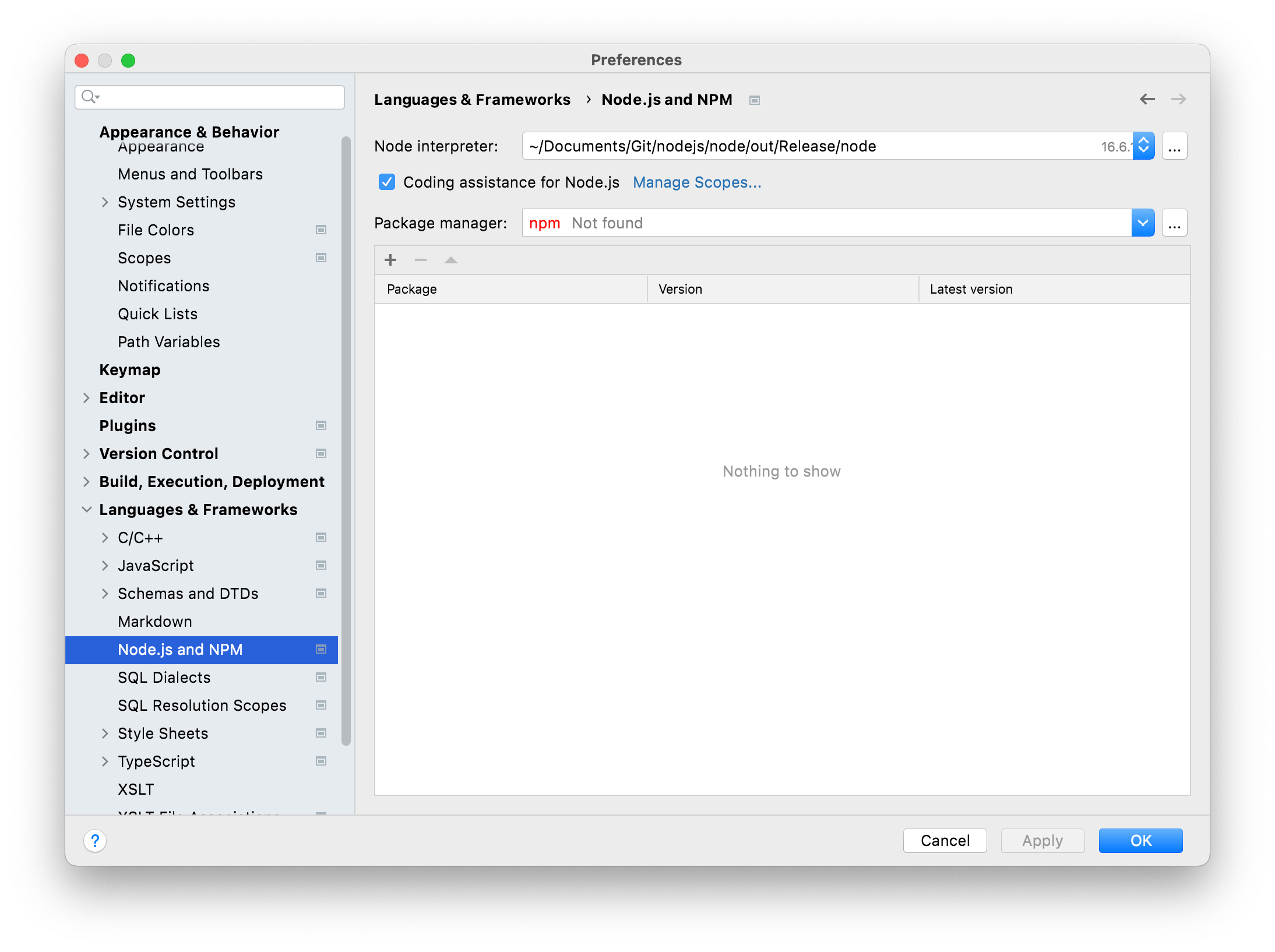Expand the TypeScript settings section
This screenshot has width=1275, height=952.
pyautogui.click(x=105, y=761)
